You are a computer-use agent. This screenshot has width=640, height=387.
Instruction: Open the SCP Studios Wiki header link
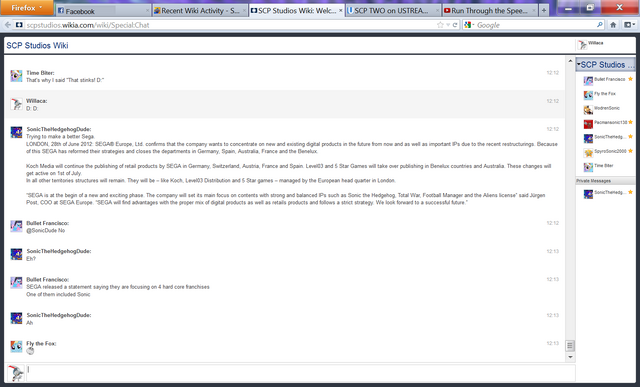pos(37,45)
